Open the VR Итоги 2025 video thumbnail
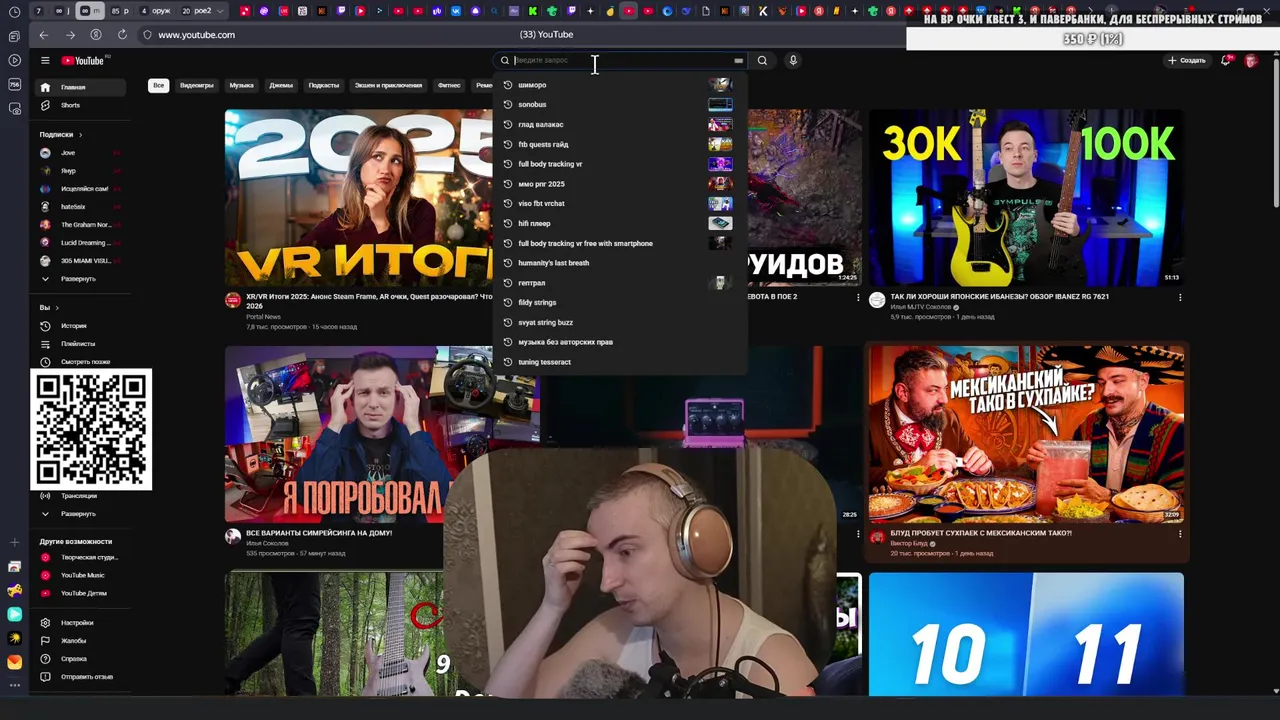 (360, 198)
